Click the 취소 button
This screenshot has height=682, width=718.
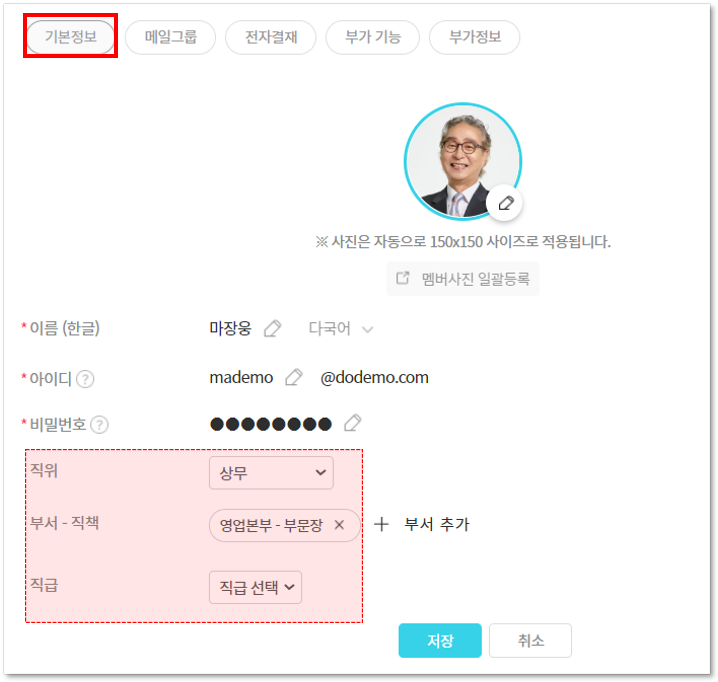coord(531,641)
